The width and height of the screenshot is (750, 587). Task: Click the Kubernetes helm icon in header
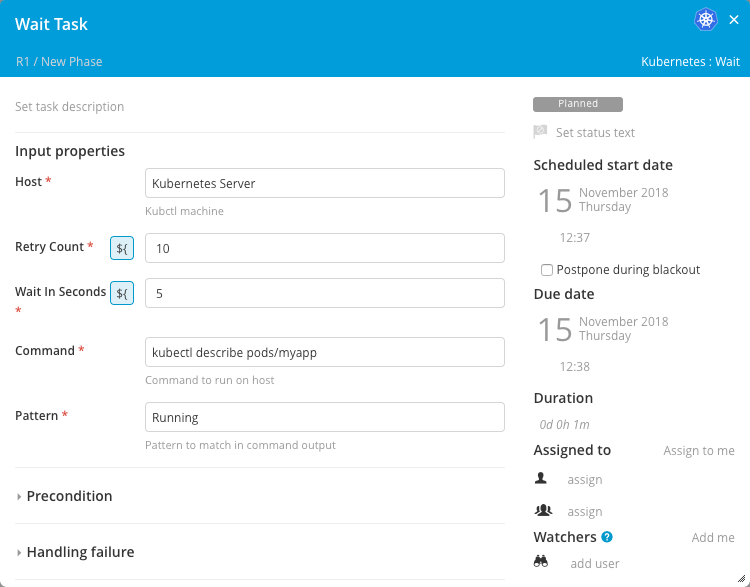(x=706, y=20)
